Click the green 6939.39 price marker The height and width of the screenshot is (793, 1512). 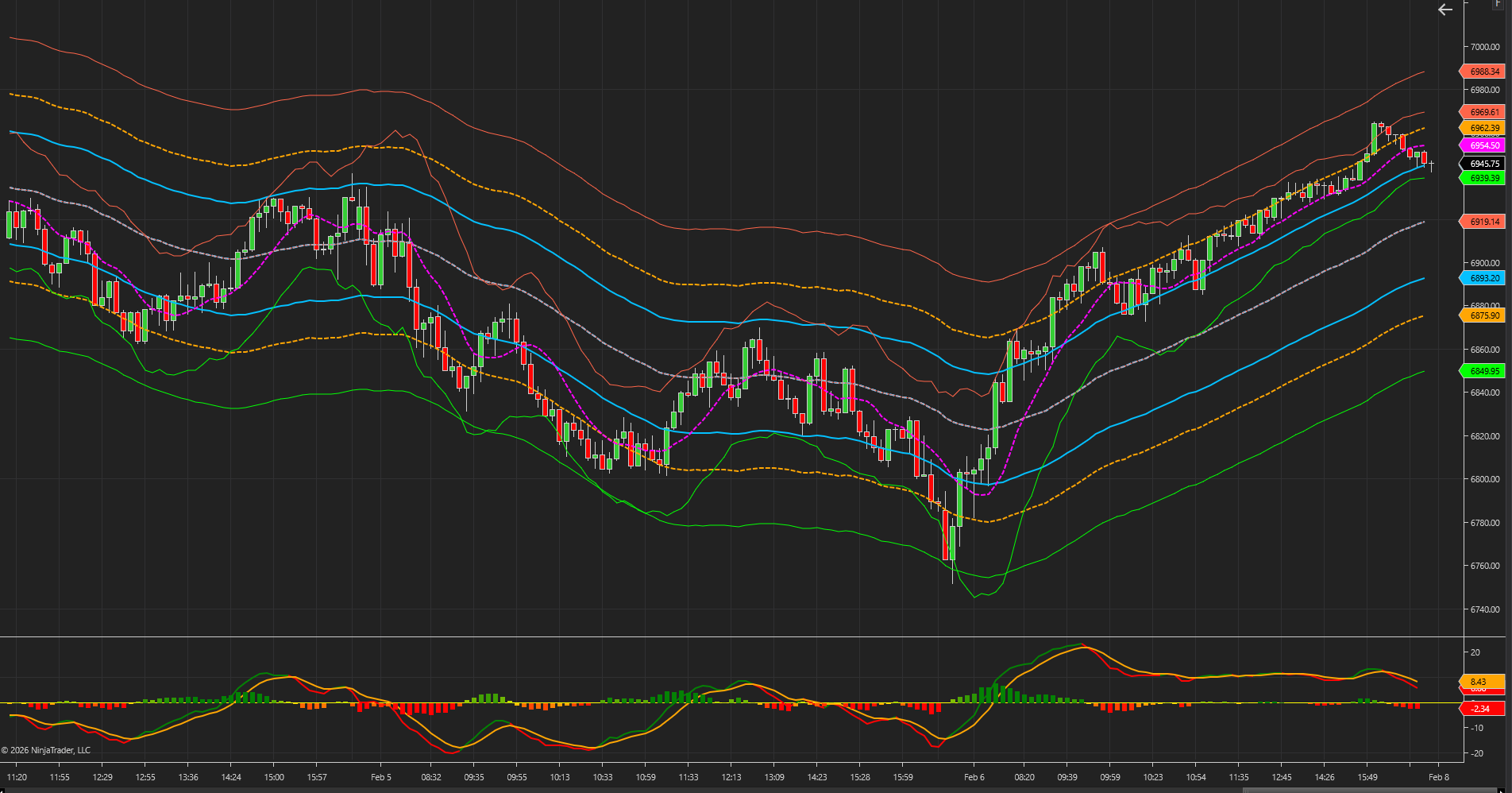[1483, 178]
